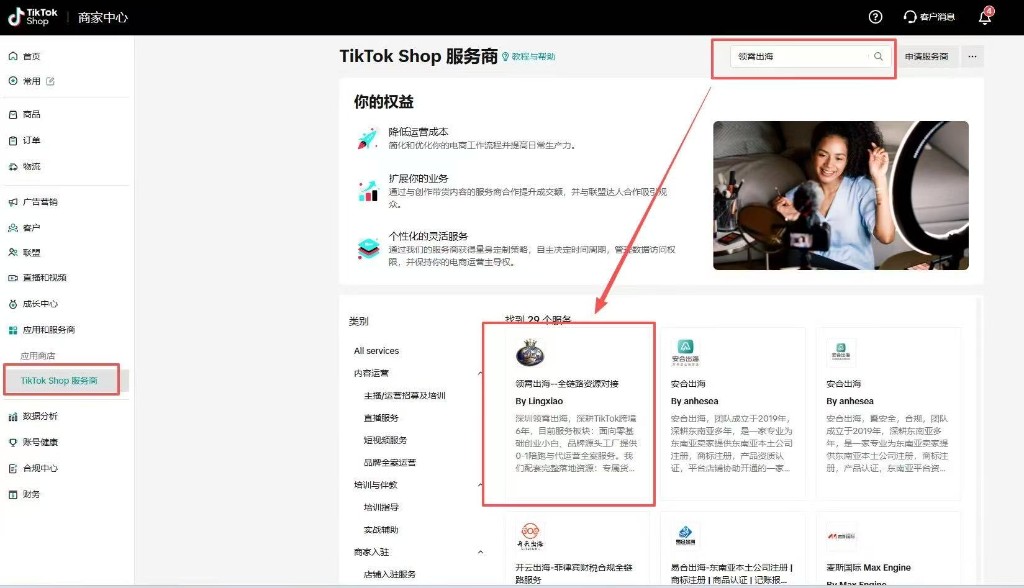Viewport: 1024px width, 588px height.
Task: Click the 教程与帮助 link
Action: pos(528,57)
